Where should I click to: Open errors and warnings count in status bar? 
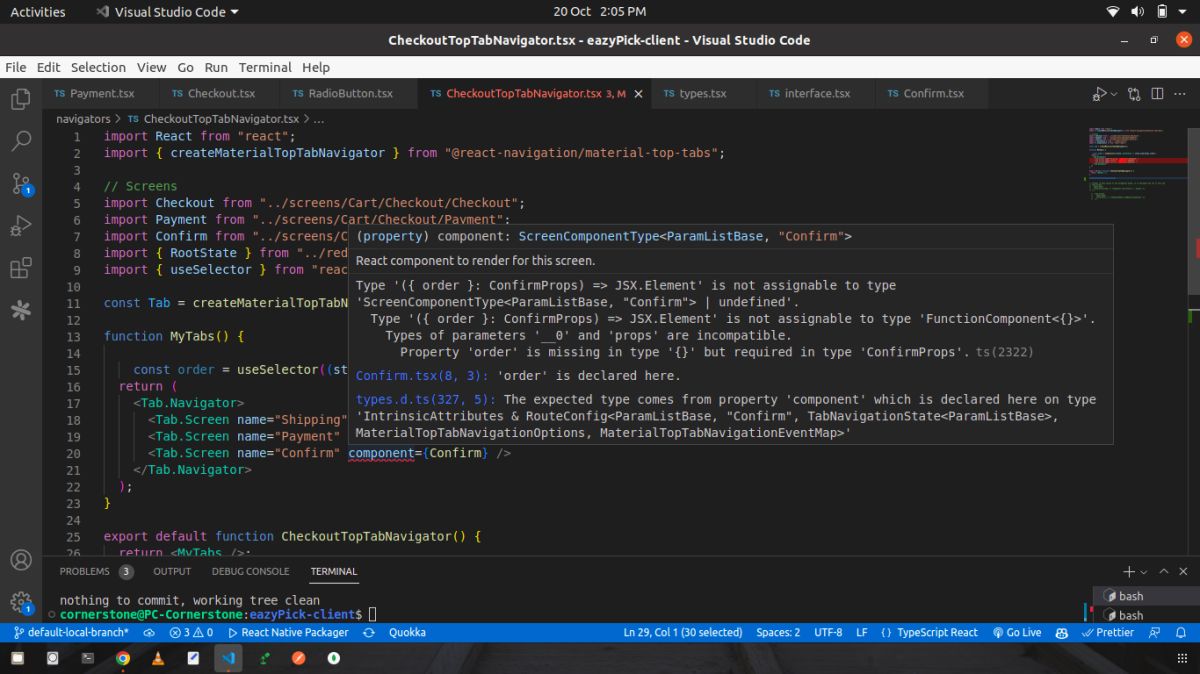click(191, 632)
